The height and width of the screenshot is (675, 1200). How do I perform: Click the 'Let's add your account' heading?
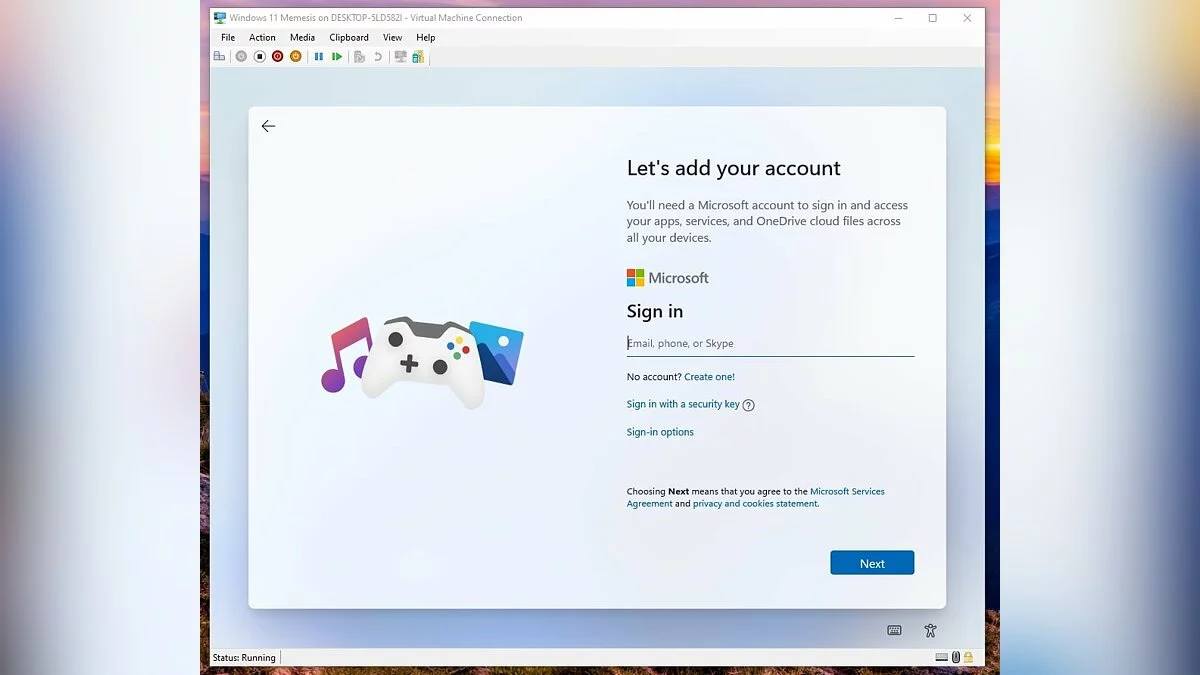[733, 168]
